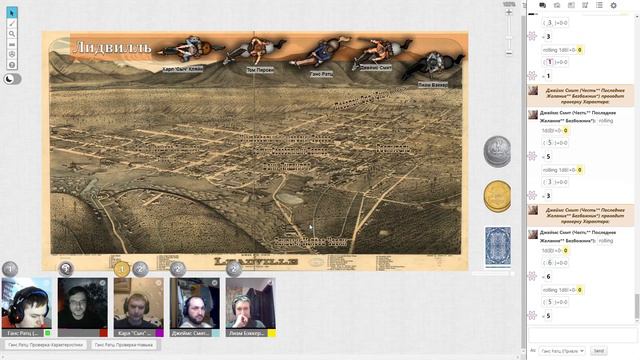640x360 pixels.
Task: Select the Лиам Боккер rider token
Action: tap(433, 65)
